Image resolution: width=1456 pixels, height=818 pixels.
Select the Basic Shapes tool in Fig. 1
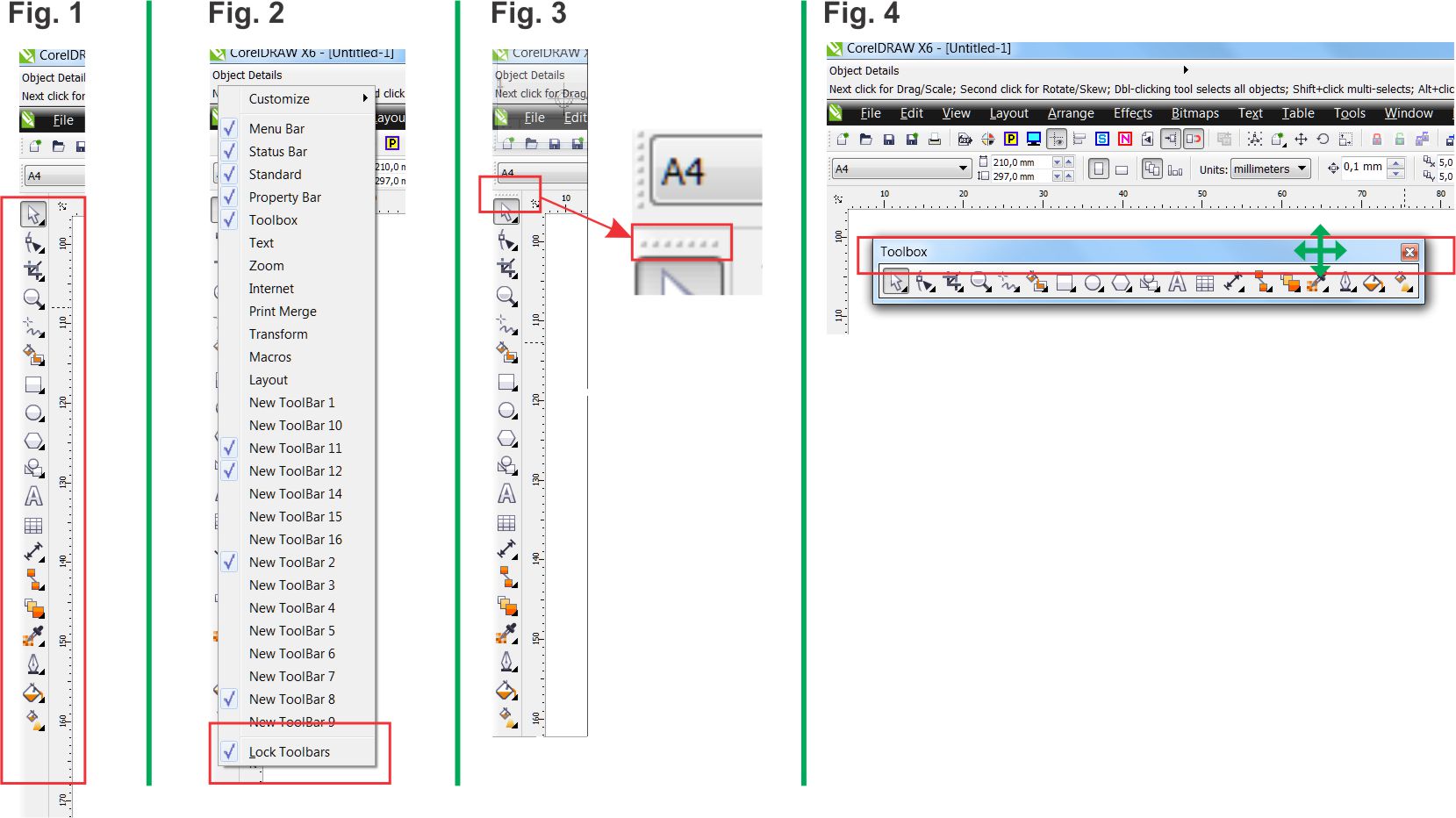coord(33,469)
